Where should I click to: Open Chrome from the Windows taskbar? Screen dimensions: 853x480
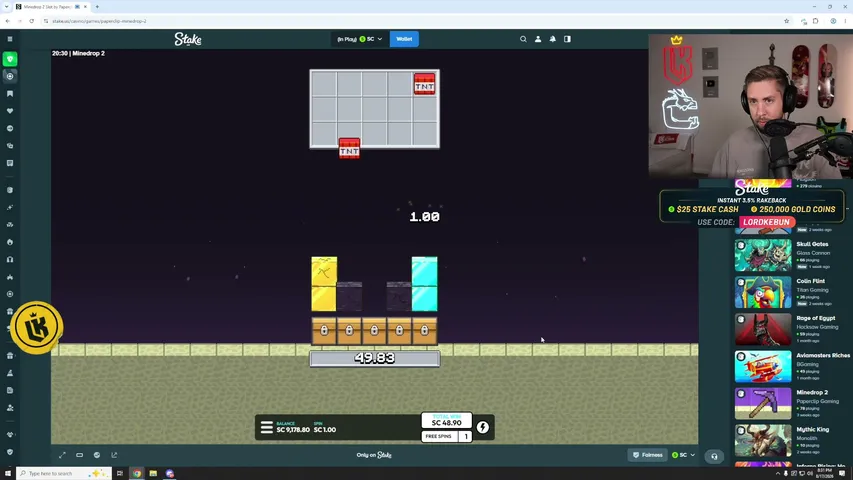point(137,473)
